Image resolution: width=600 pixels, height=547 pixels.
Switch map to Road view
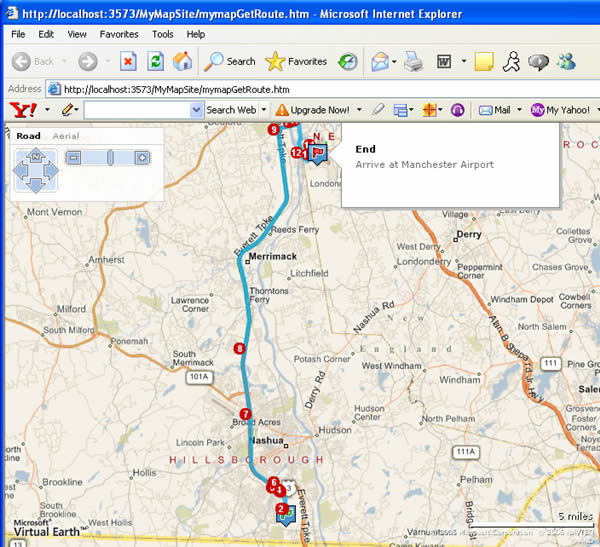(29, 136)
